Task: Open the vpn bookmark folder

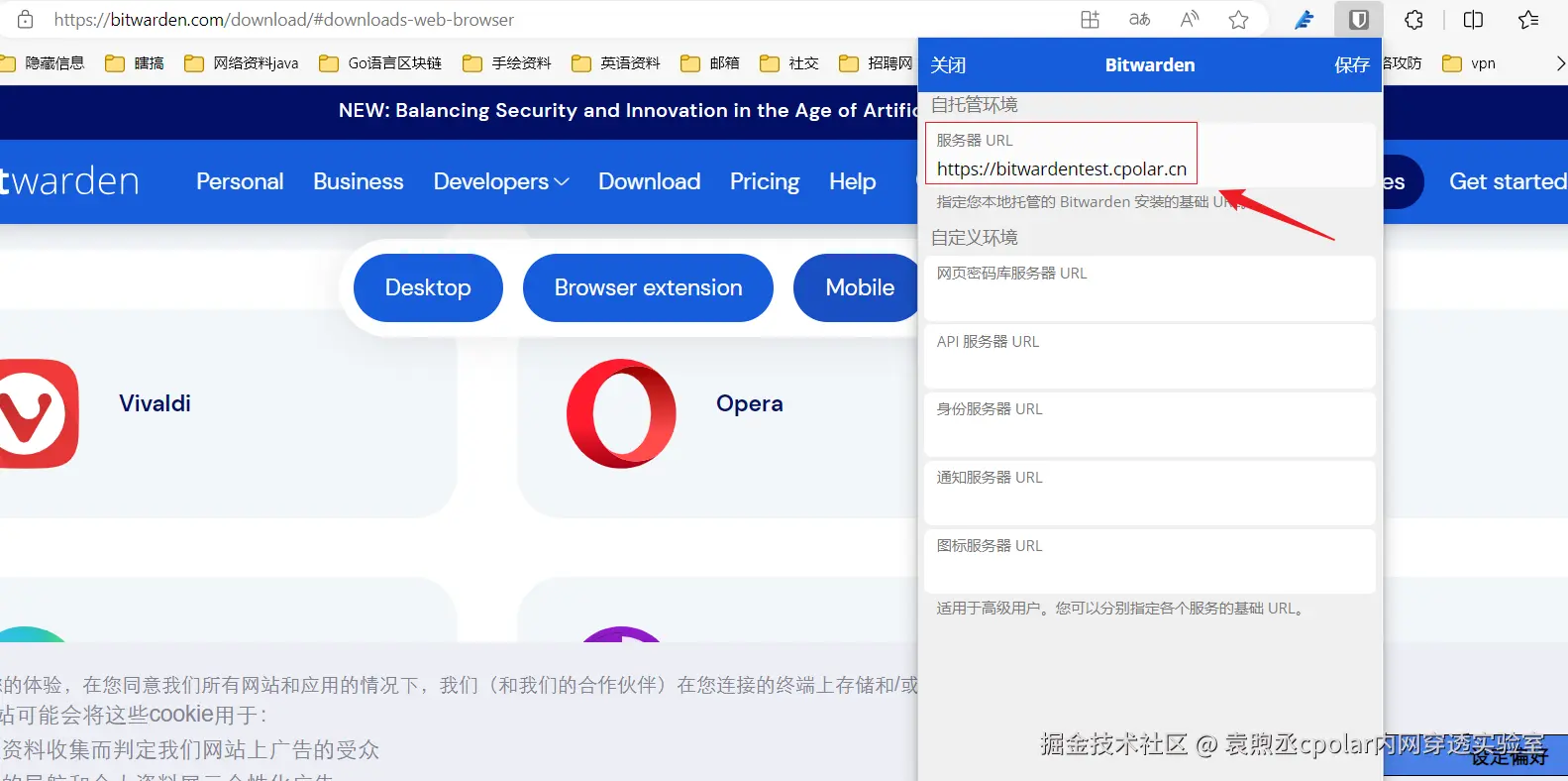Action: [x=1469, y=63]
